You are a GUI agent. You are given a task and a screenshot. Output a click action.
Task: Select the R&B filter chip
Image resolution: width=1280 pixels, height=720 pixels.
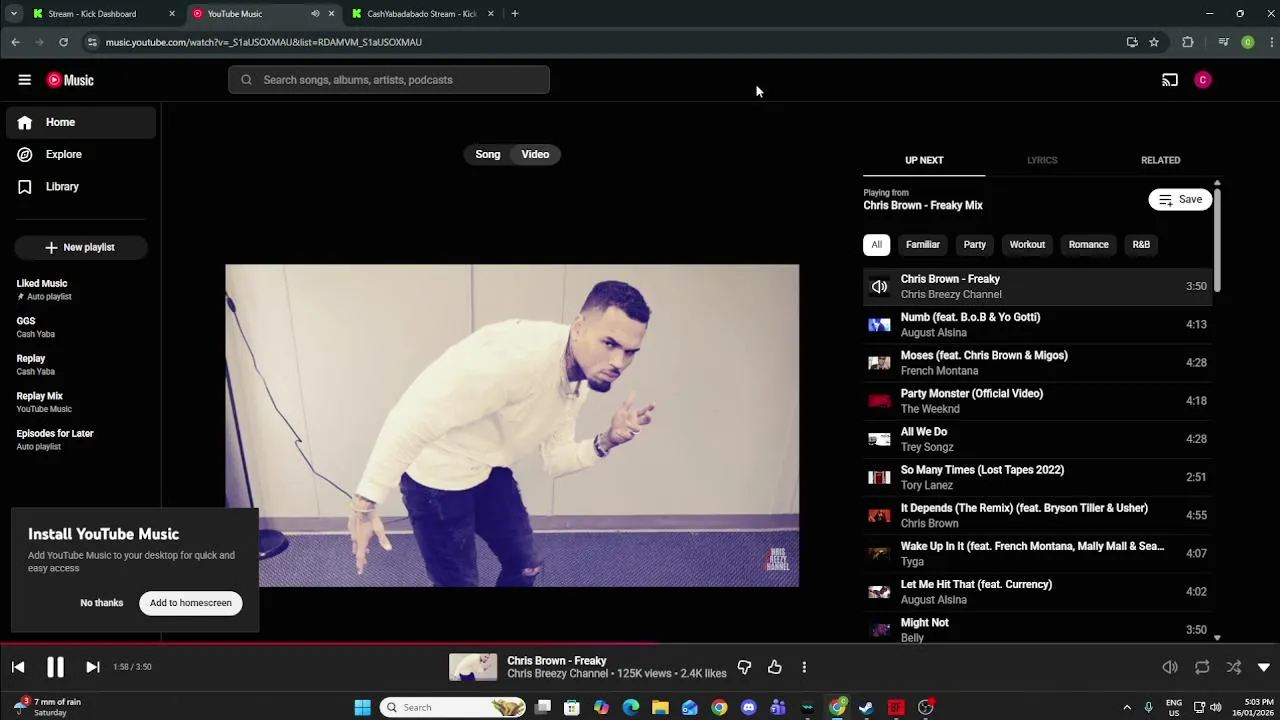pyautogui.click(x=1141, y=244)
